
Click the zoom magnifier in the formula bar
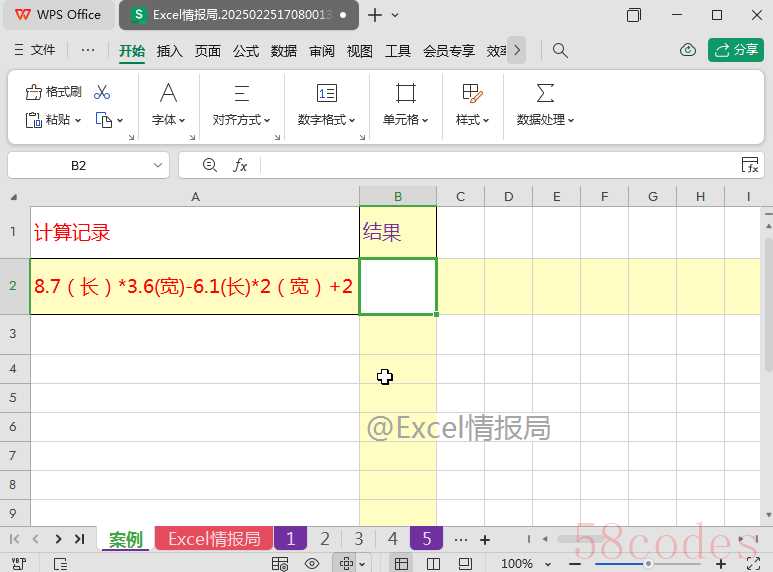210,165
